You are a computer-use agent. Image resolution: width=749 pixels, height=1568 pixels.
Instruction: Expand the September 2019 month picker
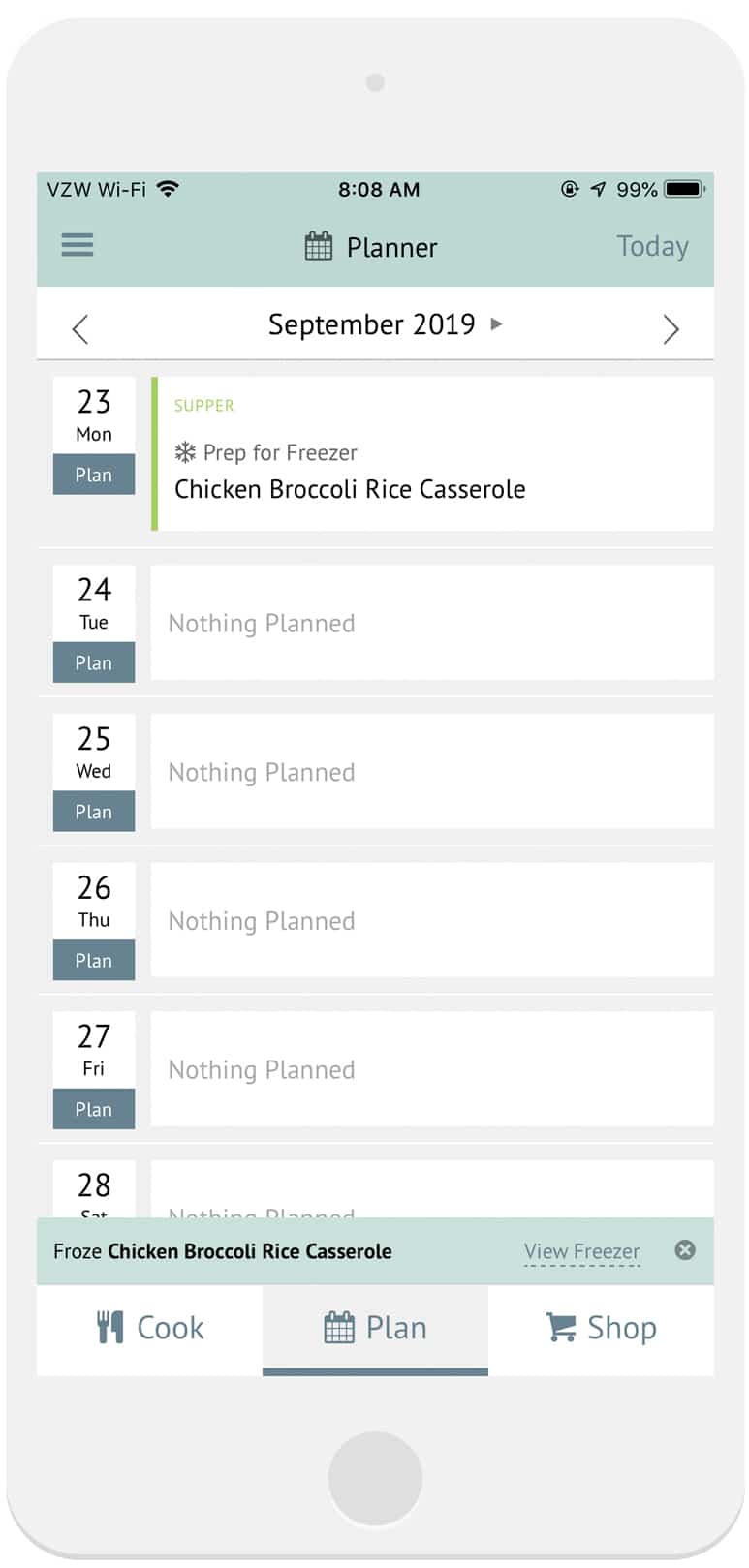tap(386, 324)
